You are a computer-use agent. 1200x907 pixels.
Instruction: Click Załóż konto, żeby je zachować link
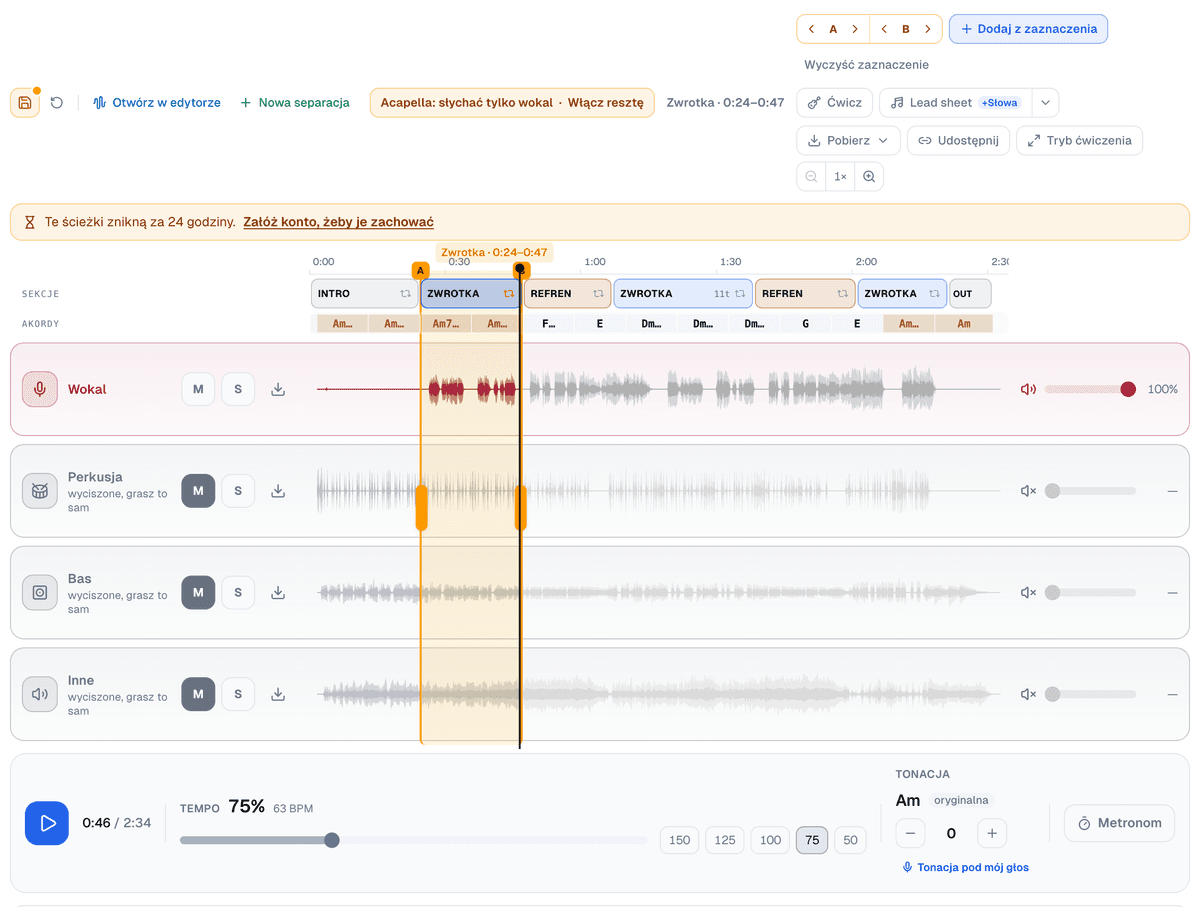click(338, 222)
